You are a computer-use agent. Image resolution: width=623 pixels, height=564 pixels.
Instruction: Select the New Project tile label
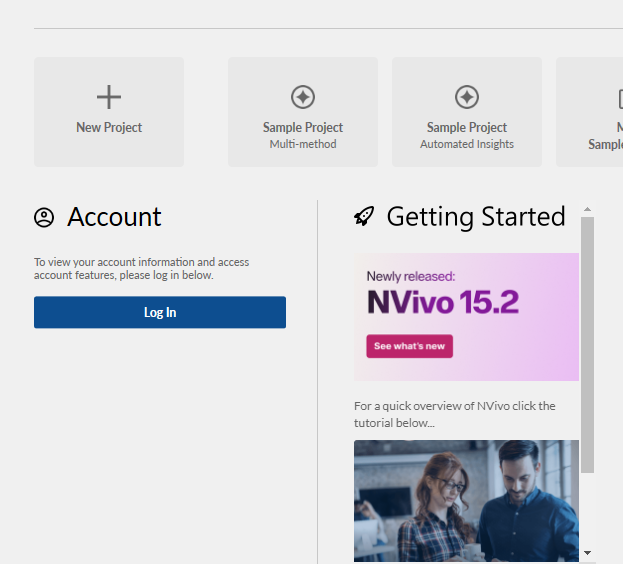pos(109,128)
